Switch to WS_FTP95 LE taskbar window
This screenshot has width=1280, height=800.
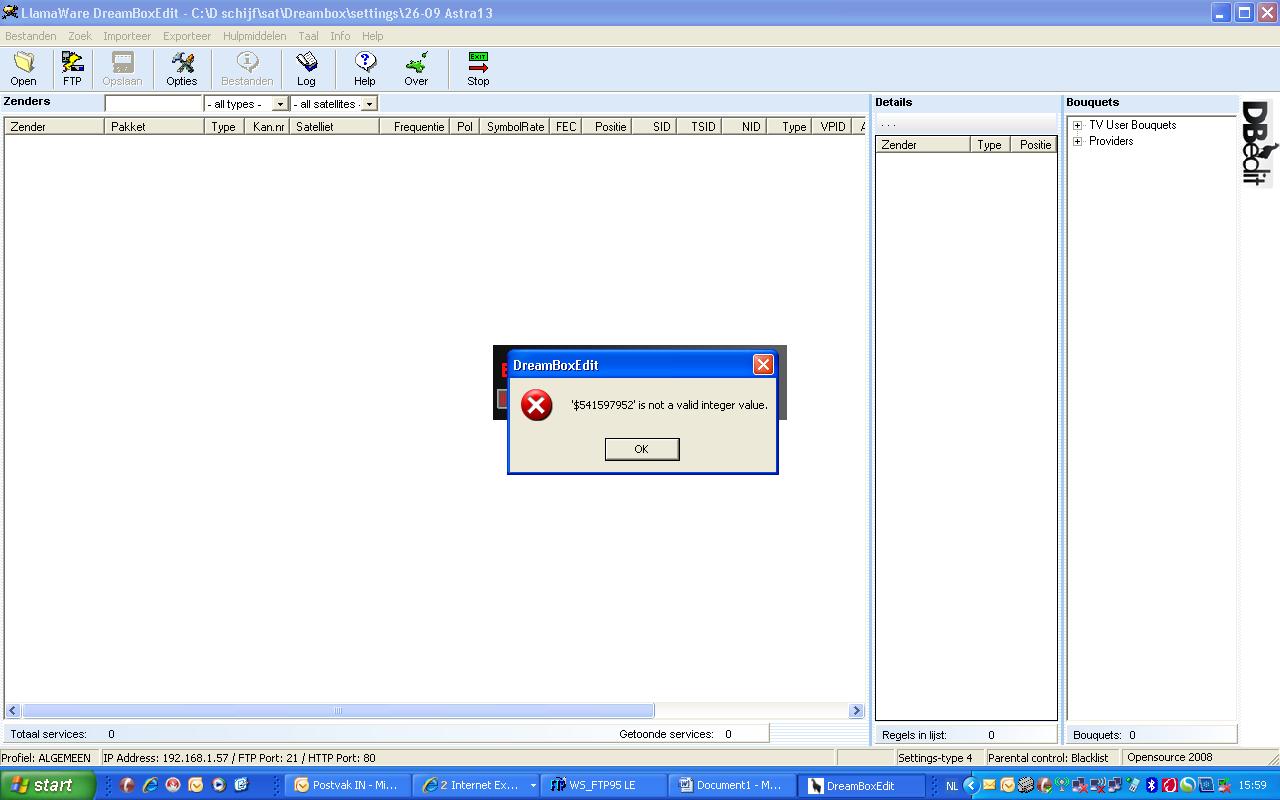603,785
